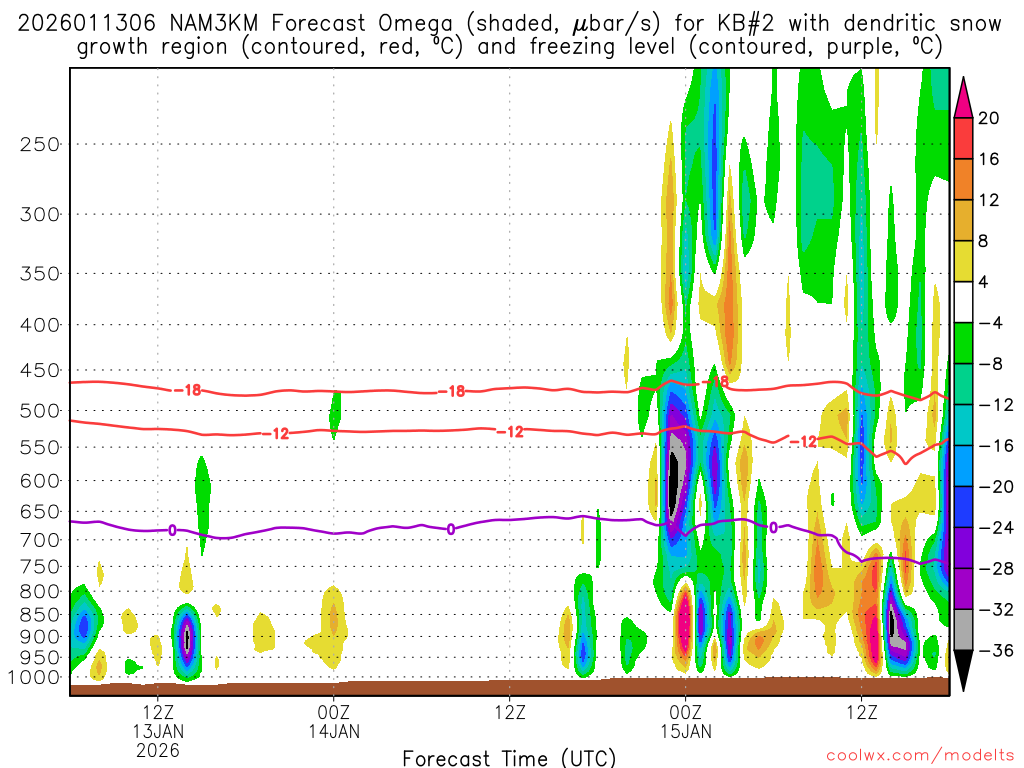Click the red swatch between 16 and 20

click(x=963, y=138)
